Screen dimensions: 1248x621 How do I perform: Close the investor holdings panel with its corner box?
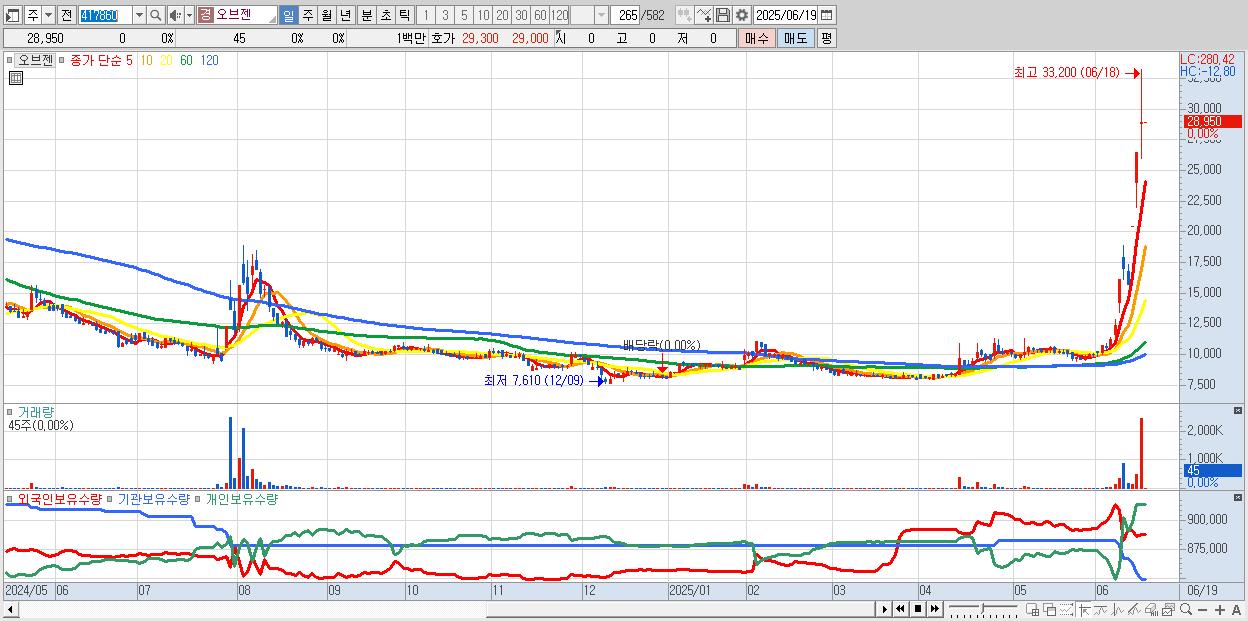pos(1237,497)
